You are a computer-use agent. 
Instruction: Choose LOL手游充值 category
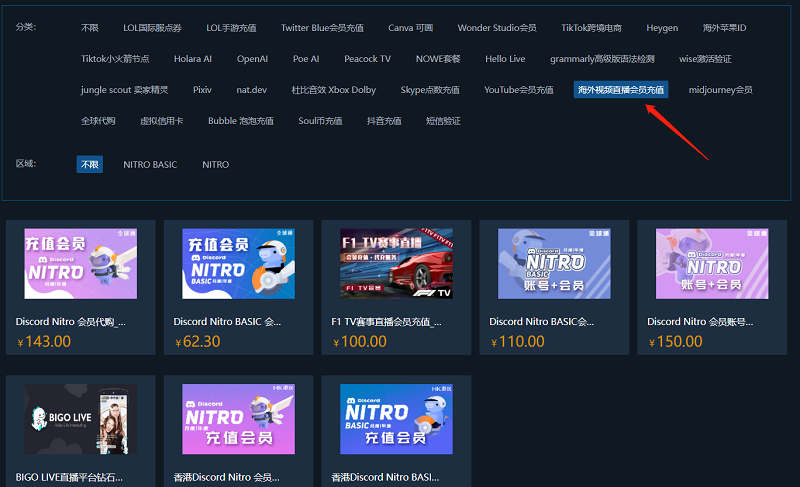click(x=231, y=28)
